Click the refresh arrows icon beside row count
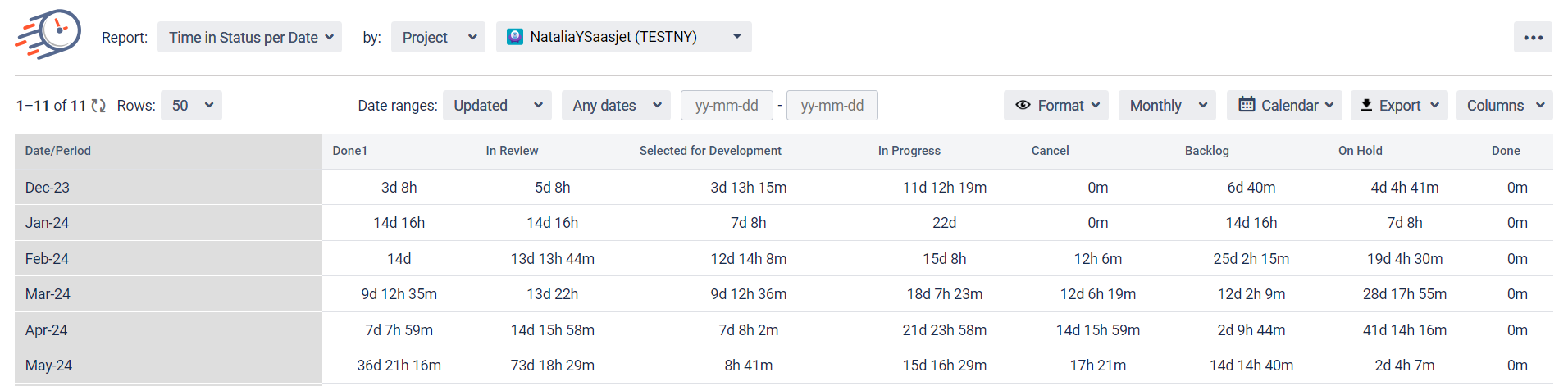Viewport: 1568px width, 386px height. pyautogui.click(x=98, y=106)
